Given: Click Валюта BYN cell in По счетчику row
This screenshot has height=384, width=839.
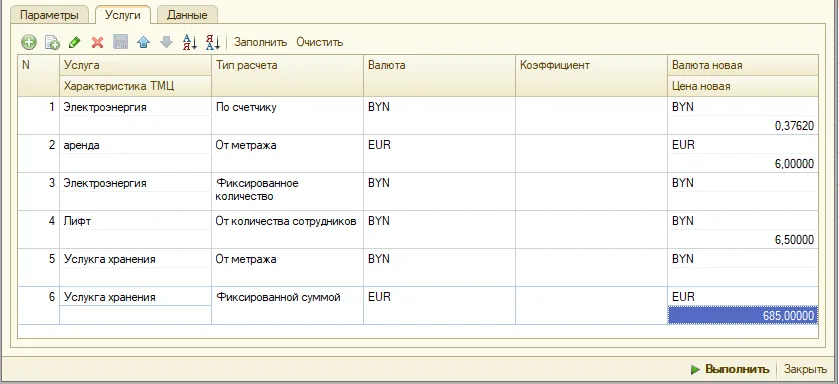Looking at the screenshot, I should point(439,116).
